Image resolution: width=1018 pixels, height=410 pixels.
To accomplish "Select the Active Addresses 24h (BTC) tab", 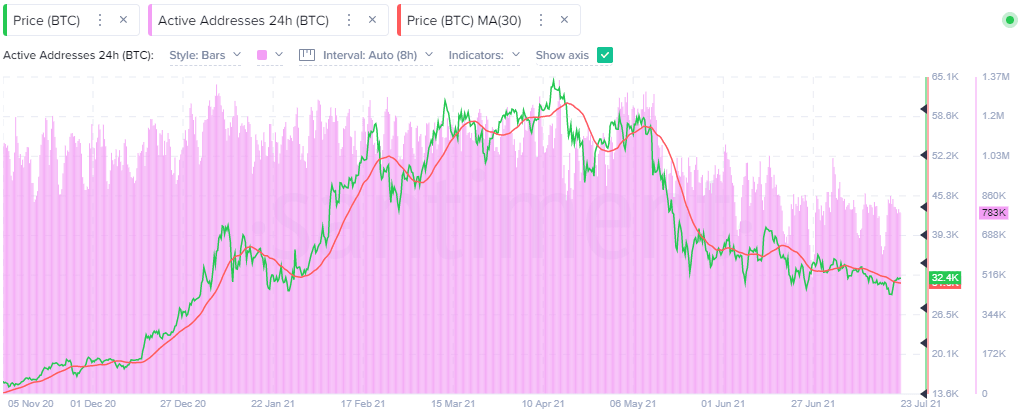I will point(243,20).
